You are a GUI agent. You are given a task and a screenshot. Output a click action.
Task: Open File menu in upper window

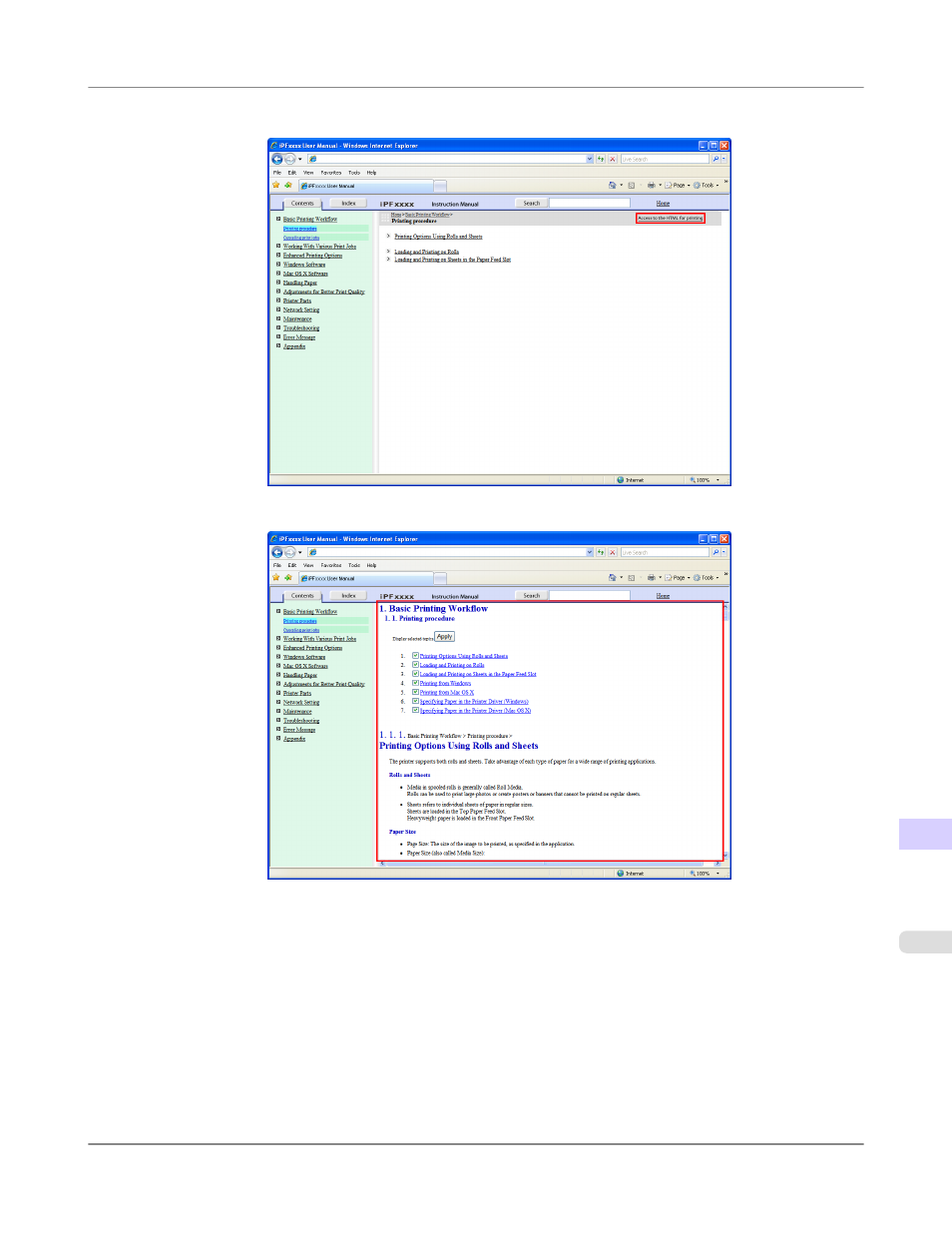[277, 173]
